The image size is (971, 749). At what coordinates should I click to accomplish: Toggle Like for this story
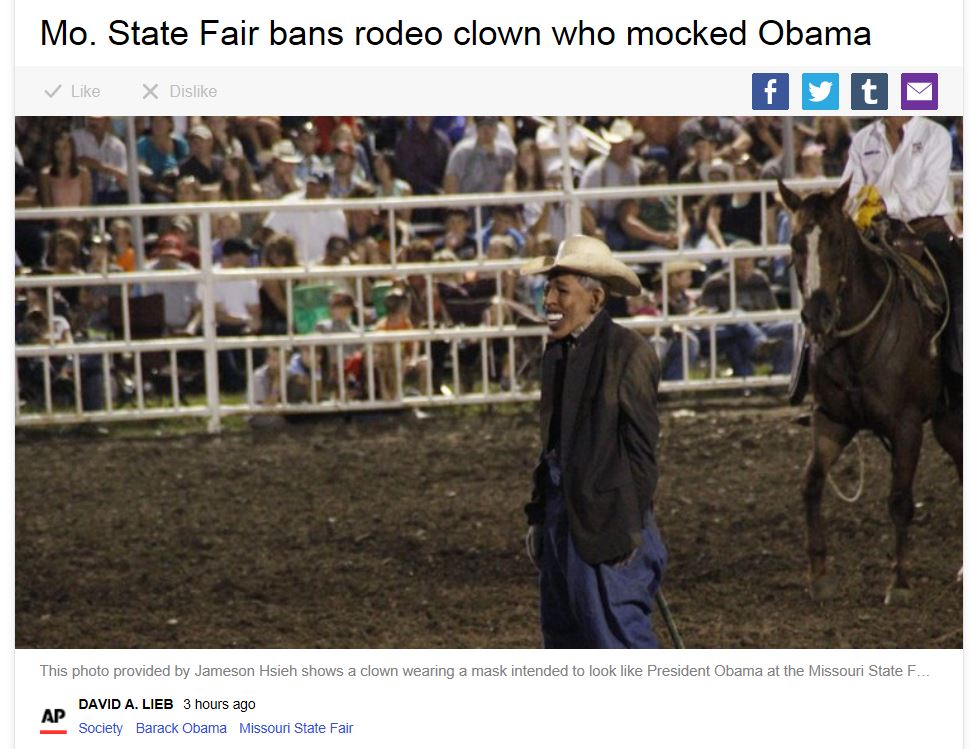tap(72, 92)
